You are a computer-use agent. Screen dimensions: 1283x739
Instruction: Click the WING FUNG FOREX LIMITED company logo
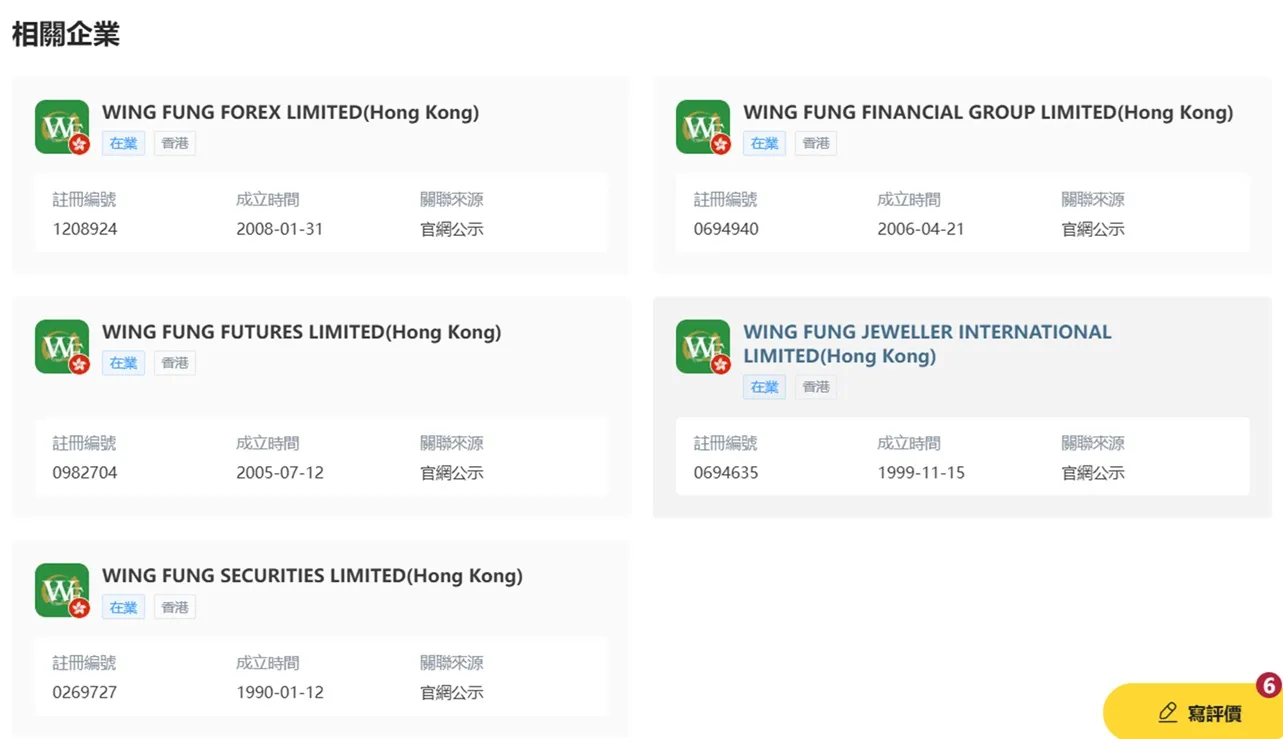tap(62, 127)
